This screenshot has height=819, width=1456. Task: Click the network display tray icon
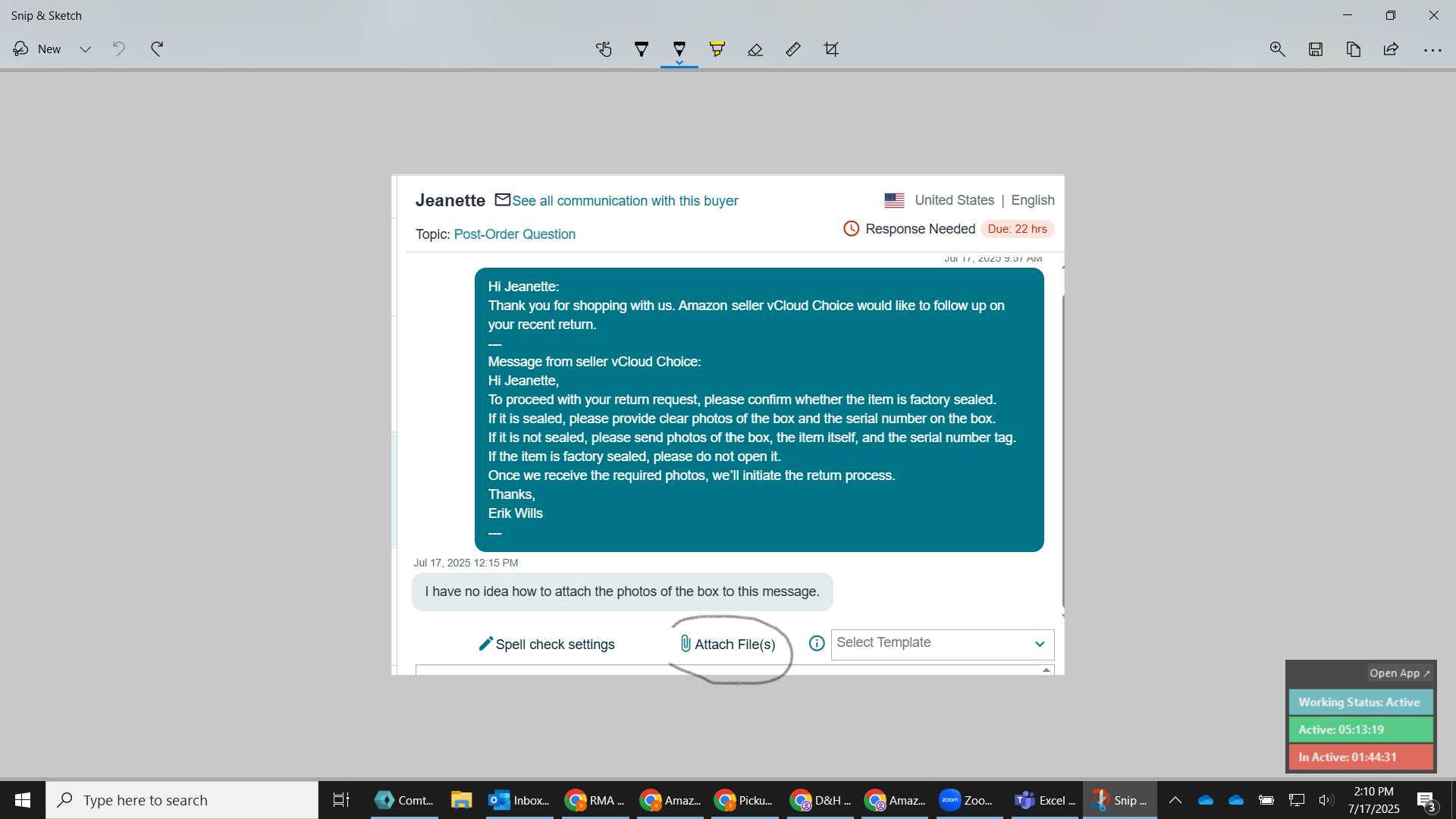tap(1297, 800)
